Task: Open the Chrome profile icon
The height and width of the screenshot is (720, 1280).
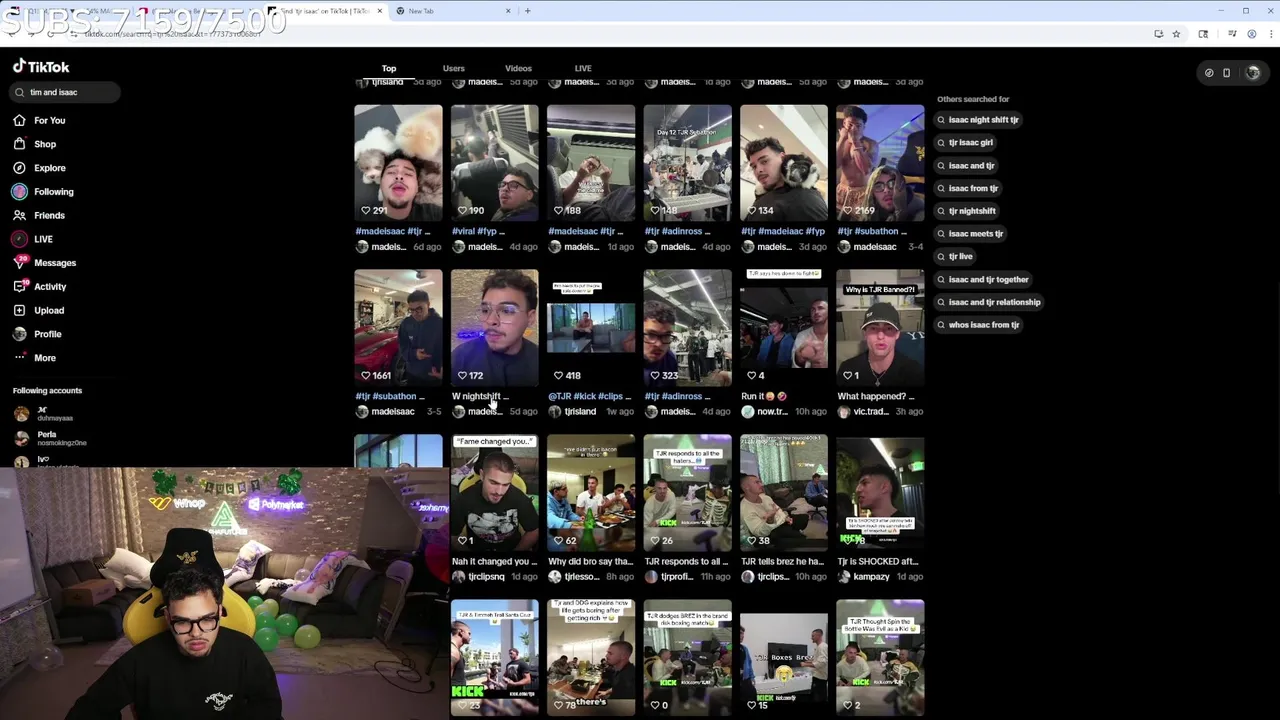Action: point(1251,34)
